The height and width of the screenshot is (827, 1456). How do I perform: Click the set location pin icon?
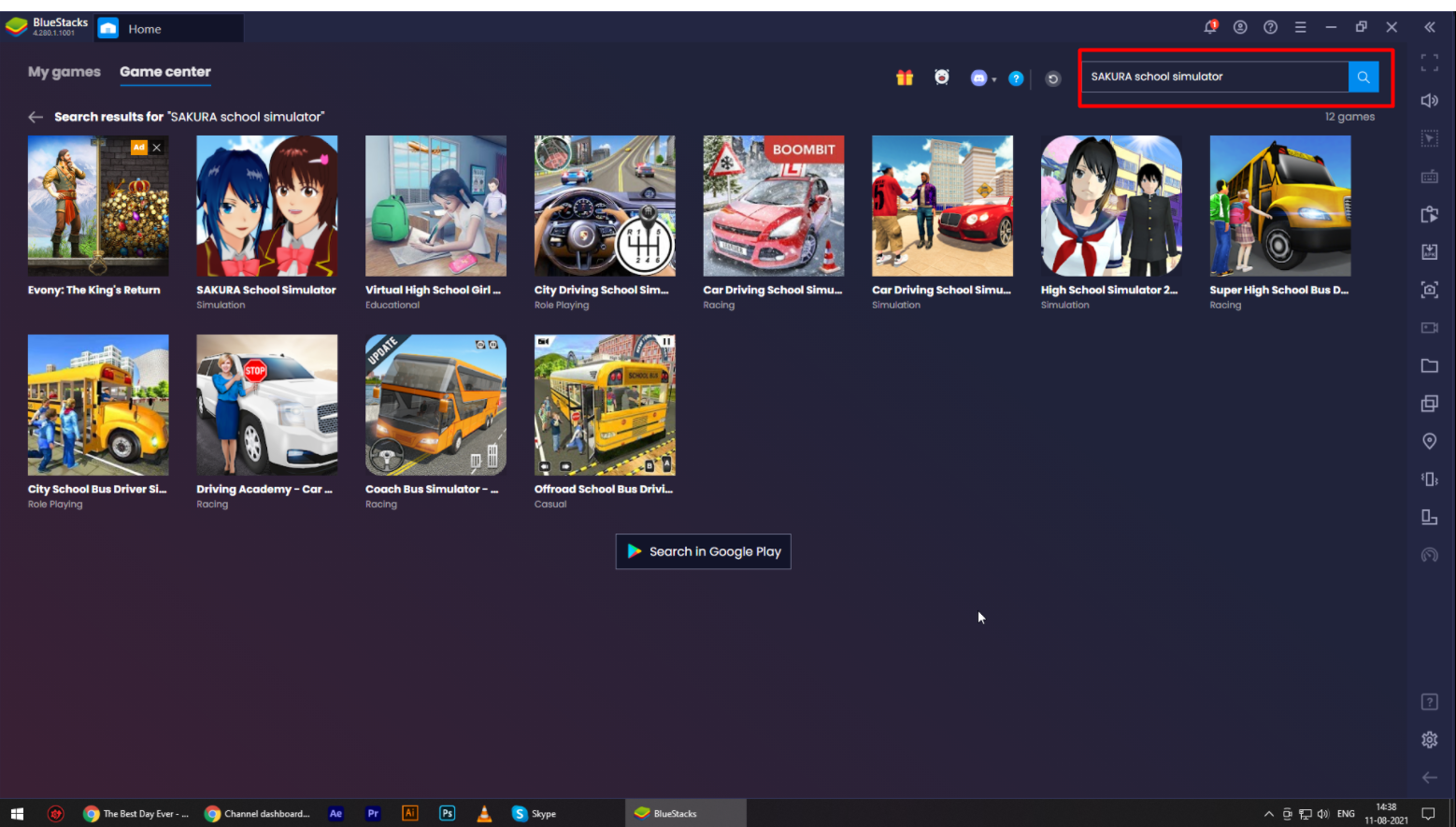coord(1429,441)
